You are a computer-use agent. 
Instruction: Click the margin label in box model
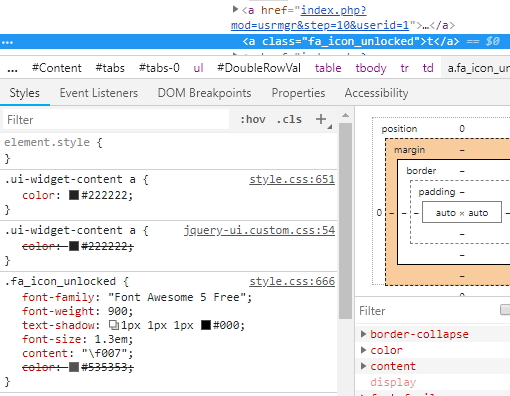point(409,150)
